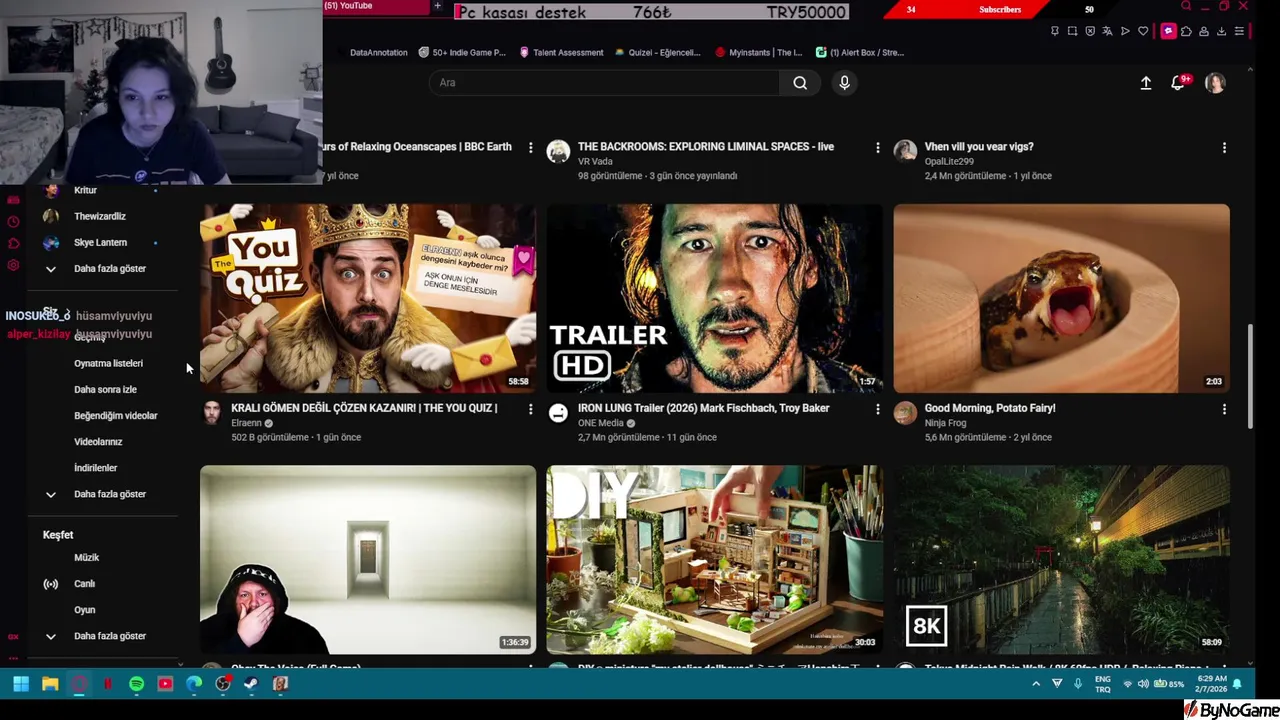Open options for THE BACKROOMS live video
The image size is (1280, 720).
(x=878, y=148)
